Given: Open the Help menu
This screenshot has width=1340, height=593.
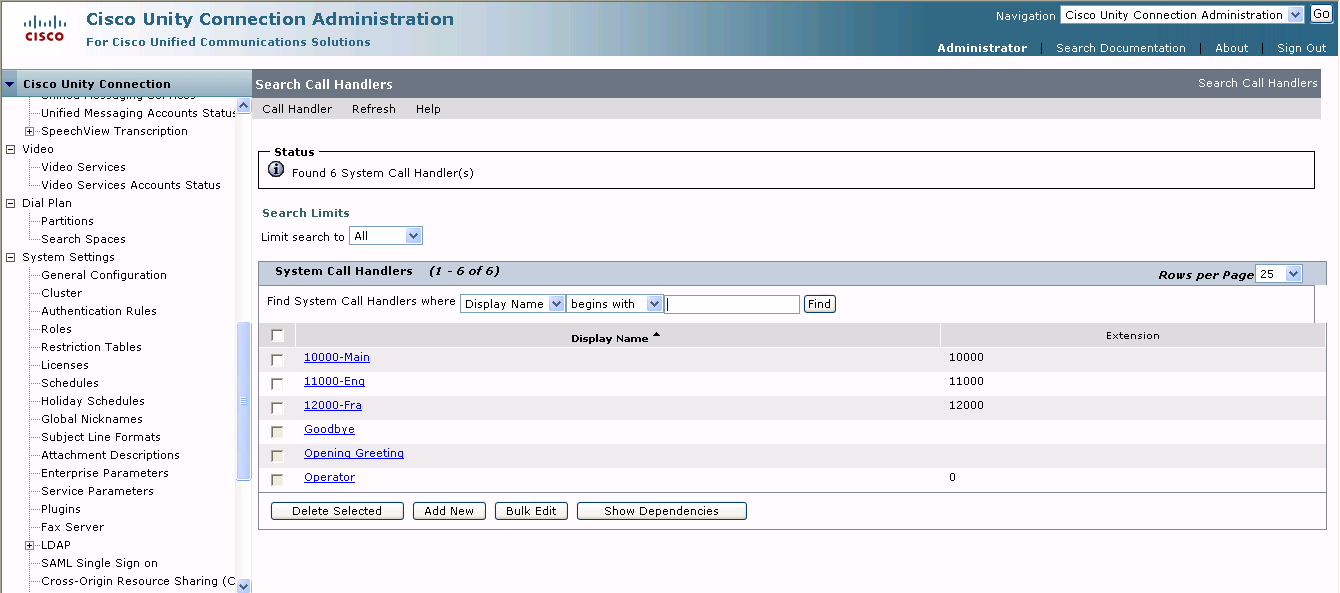Looking at the screenshot, I should [x=428, y=109].
